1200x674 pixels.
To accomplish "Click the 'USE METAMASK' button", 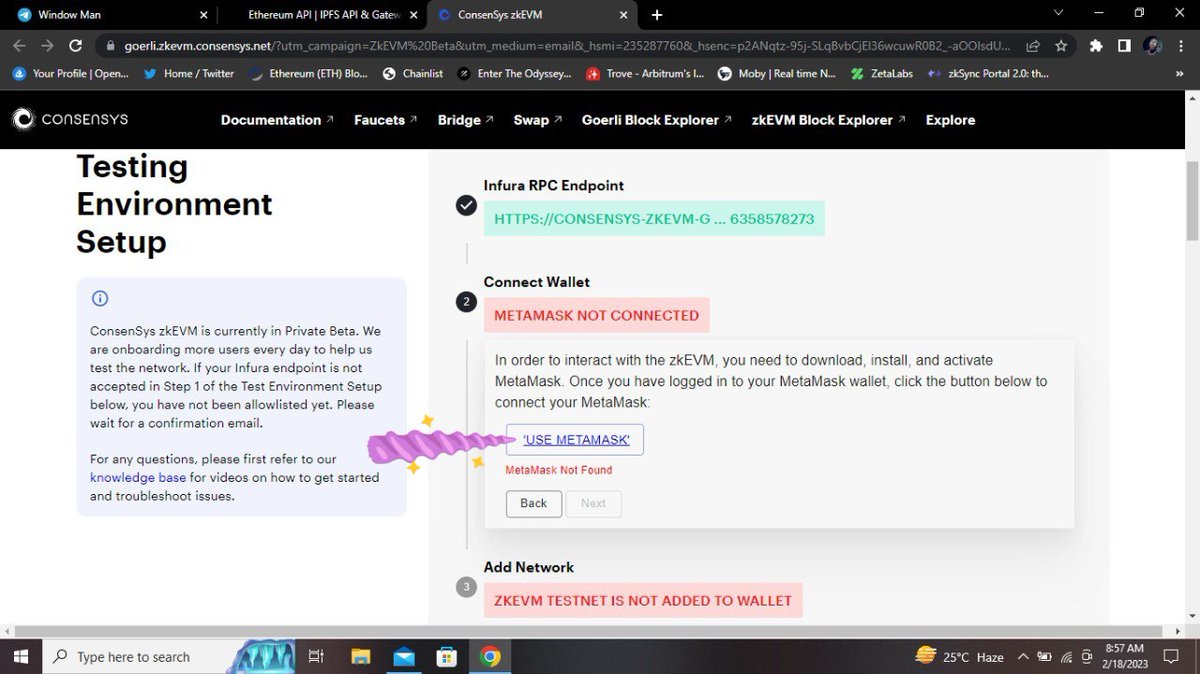I will 574,439.
